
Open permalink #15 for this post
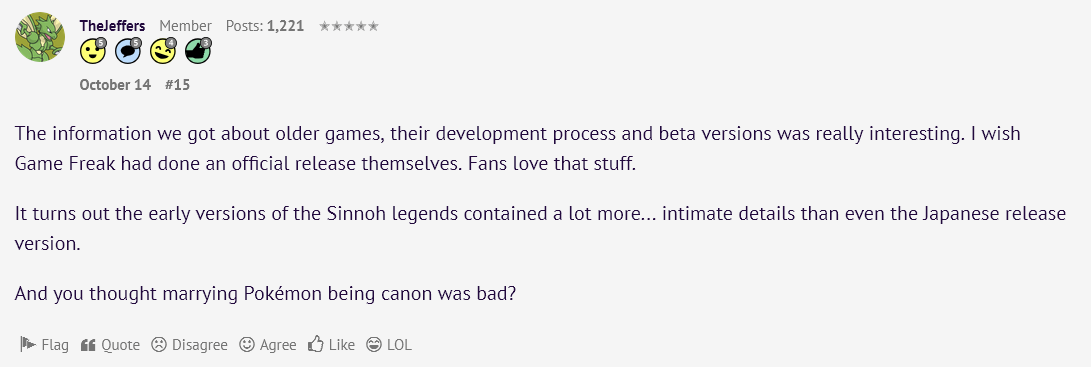click(x=177, y=85)
